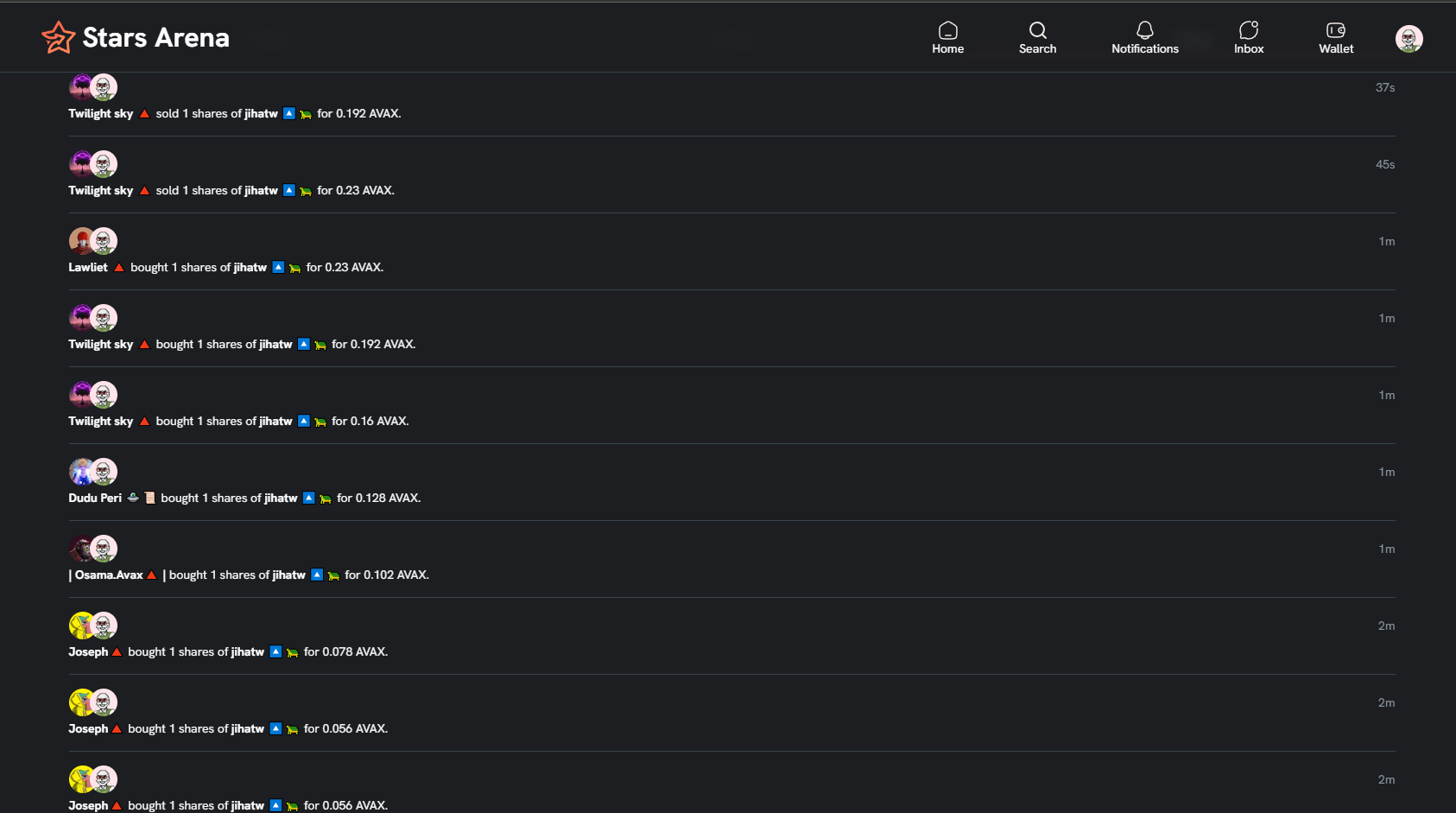Screen dimensions: 1456x813
Task: Open the Osama.Avax profile link
Action: (109, 575)
